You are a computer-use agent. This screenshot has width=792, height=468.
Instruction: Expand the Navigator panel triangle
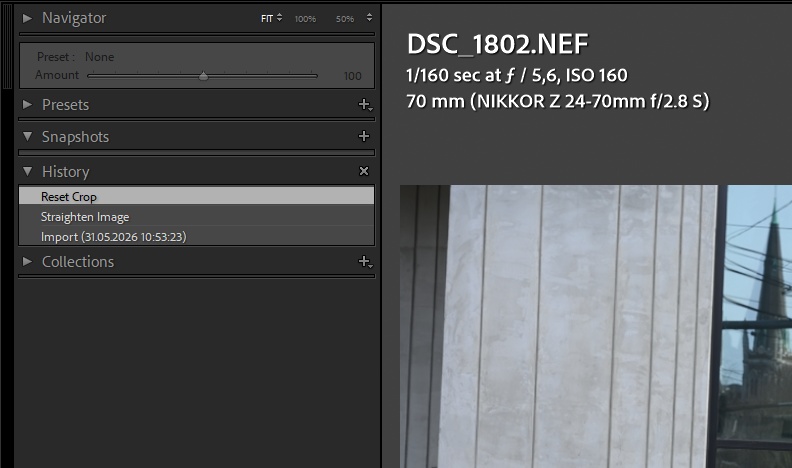27,18
